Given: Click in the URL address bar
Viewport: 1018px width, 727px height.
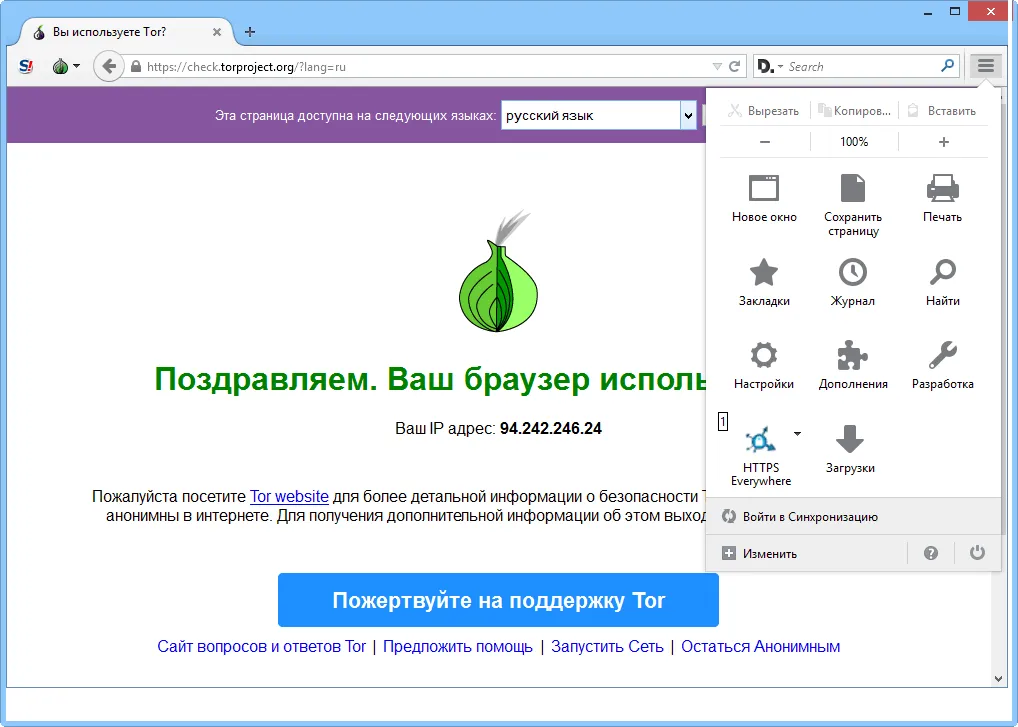Looking at the screenshot, I should [420, 67].
